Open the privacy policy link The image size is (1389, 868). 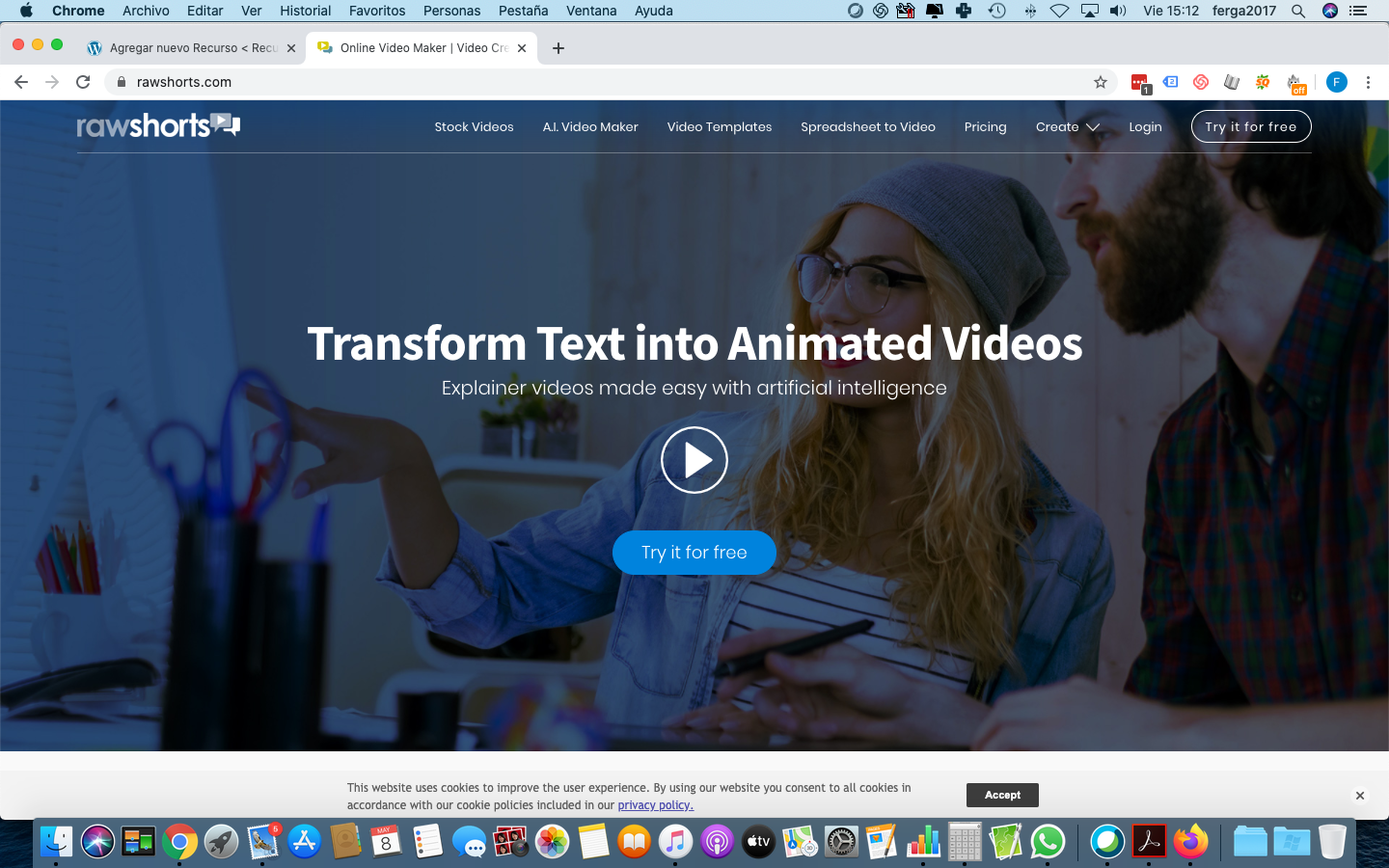point(655,805)
